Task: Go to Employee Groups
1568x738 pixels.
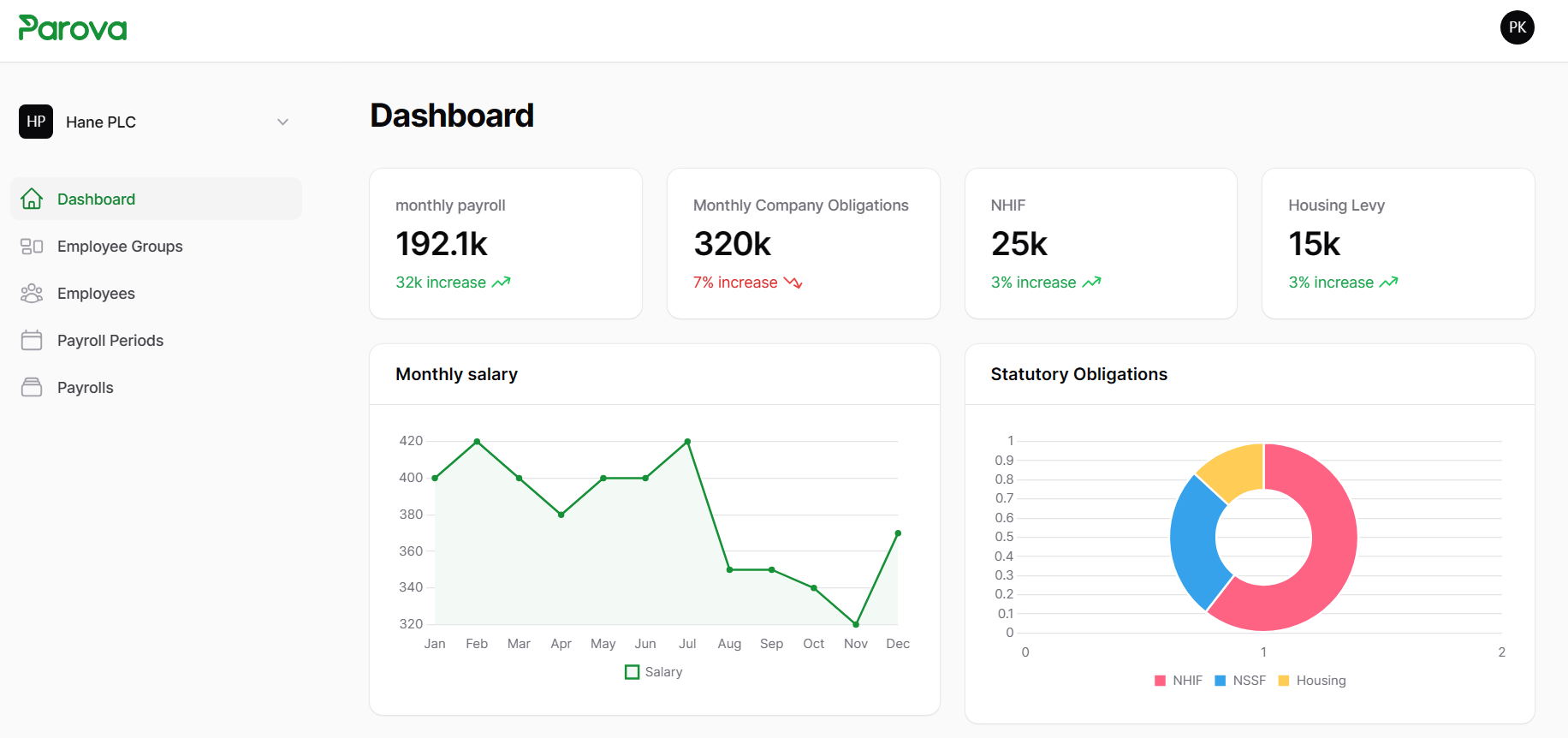Action: pos(156,247)
